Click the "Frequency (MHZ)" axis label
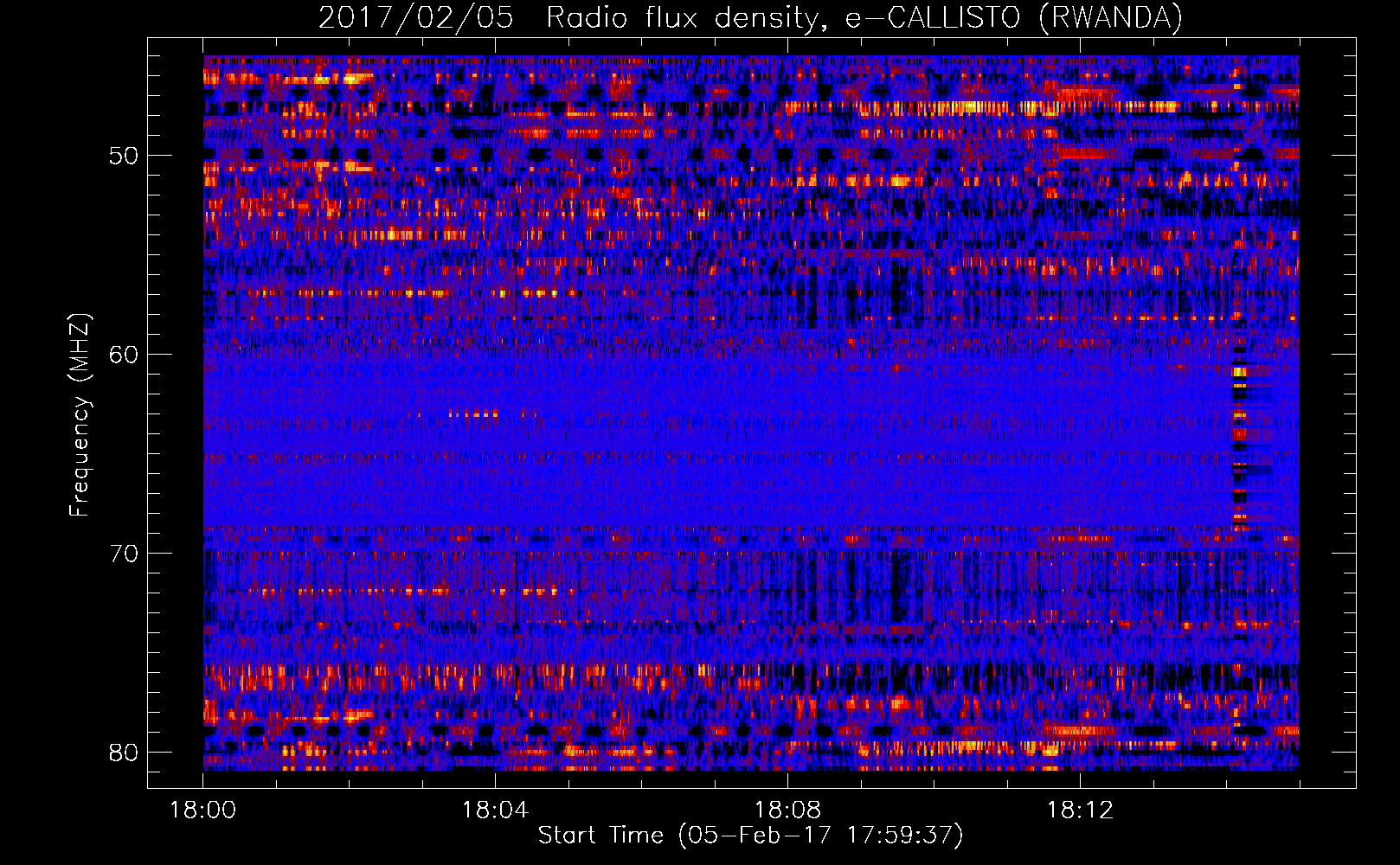The width and height of the screenshot is (1400, 865). tap(79, 415)
